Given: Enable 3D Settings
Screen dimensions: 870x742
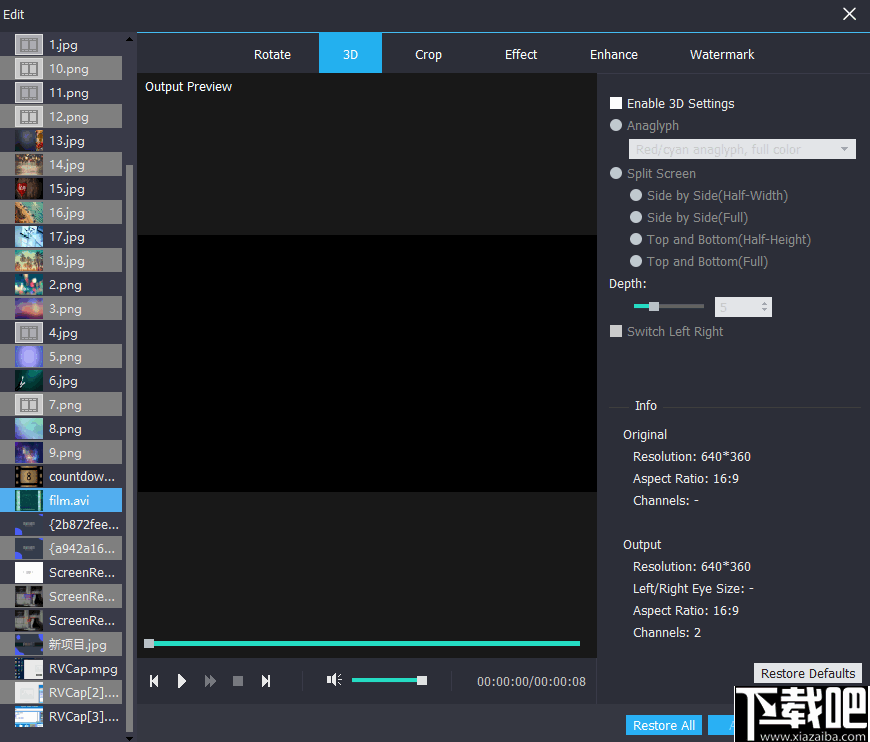Looking at the screenshot, I should 616,103.
